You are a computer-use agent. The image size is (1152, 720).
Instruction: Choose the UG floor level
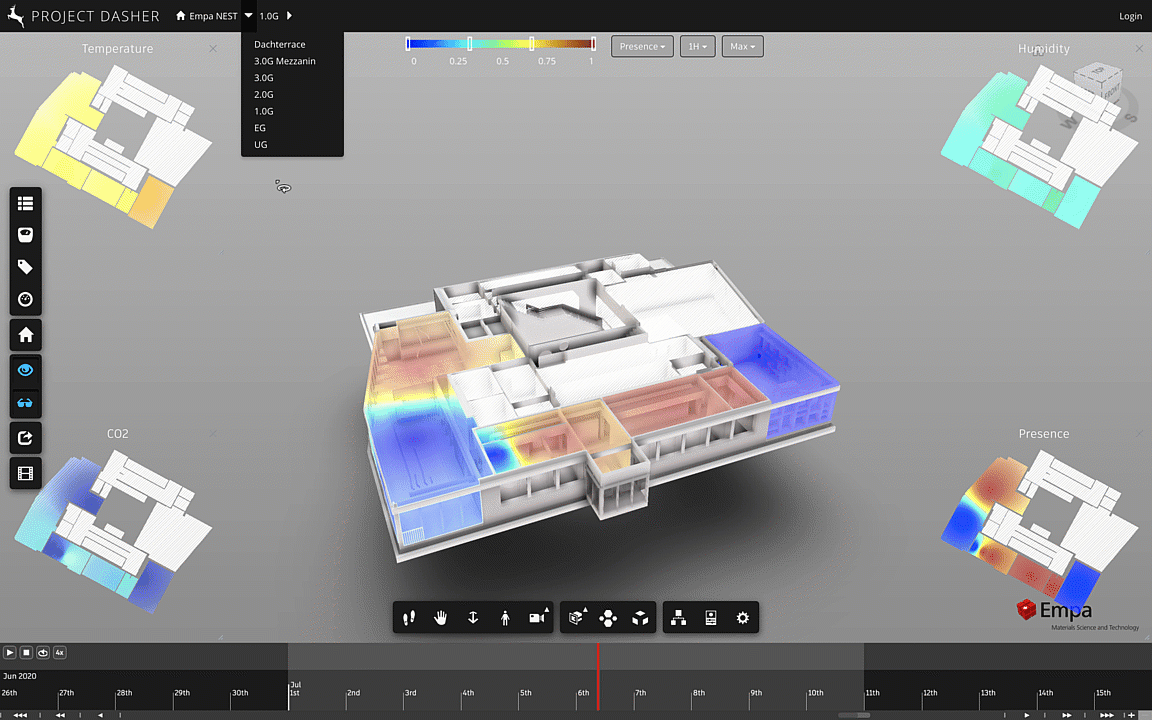[x=261, y=145]
